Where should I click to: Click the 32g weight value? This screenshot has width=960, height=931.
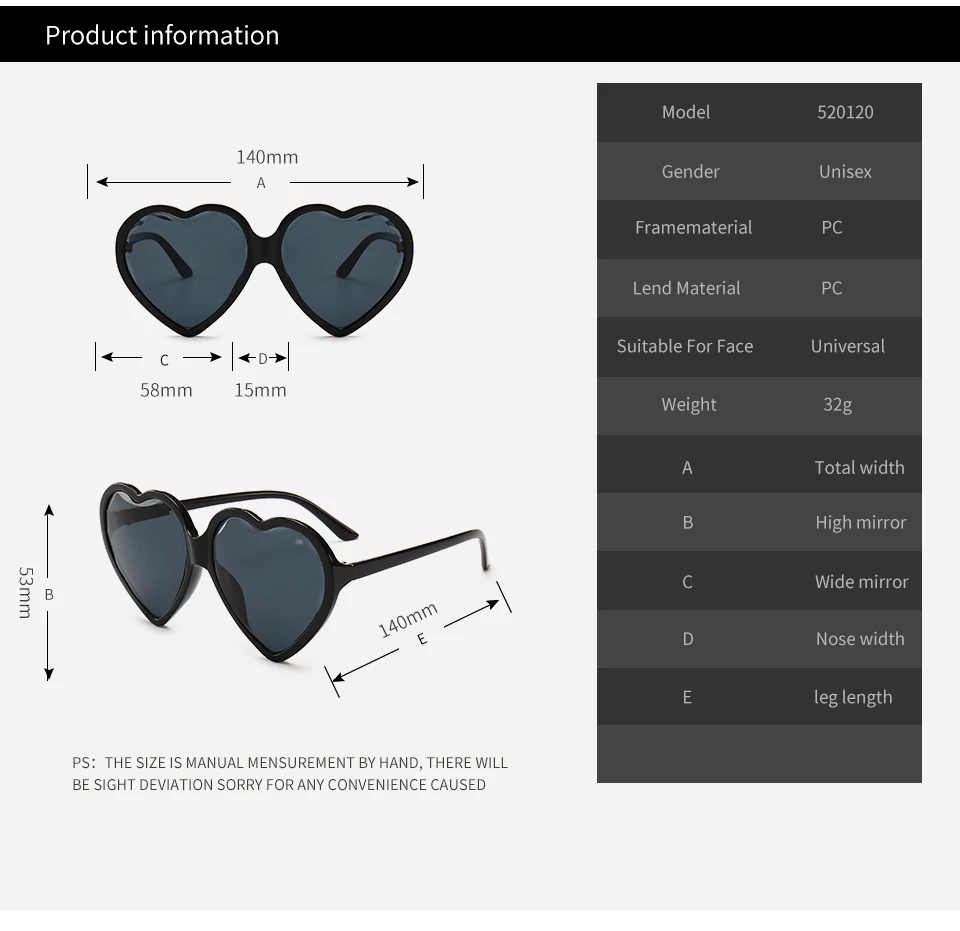click(x=838, y=404)
